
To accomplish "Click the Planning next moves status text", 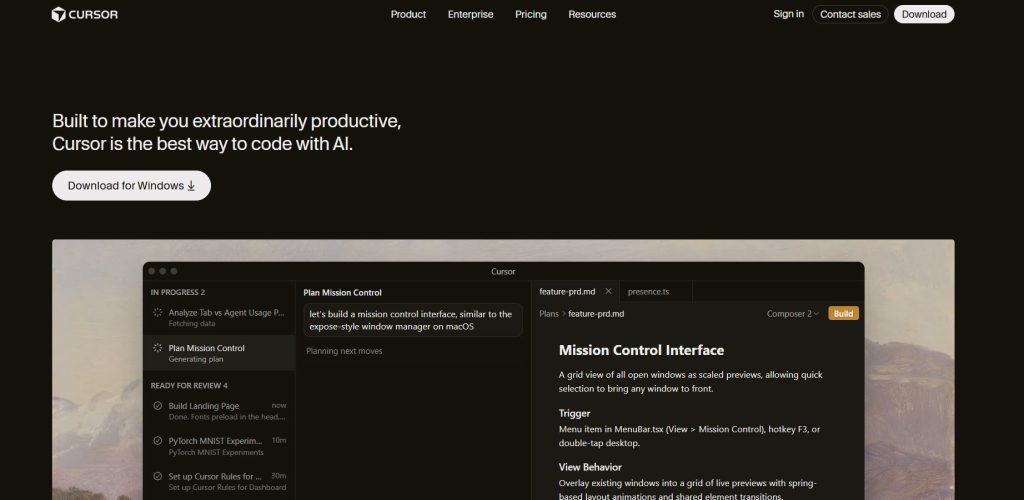I will point(344,351).
